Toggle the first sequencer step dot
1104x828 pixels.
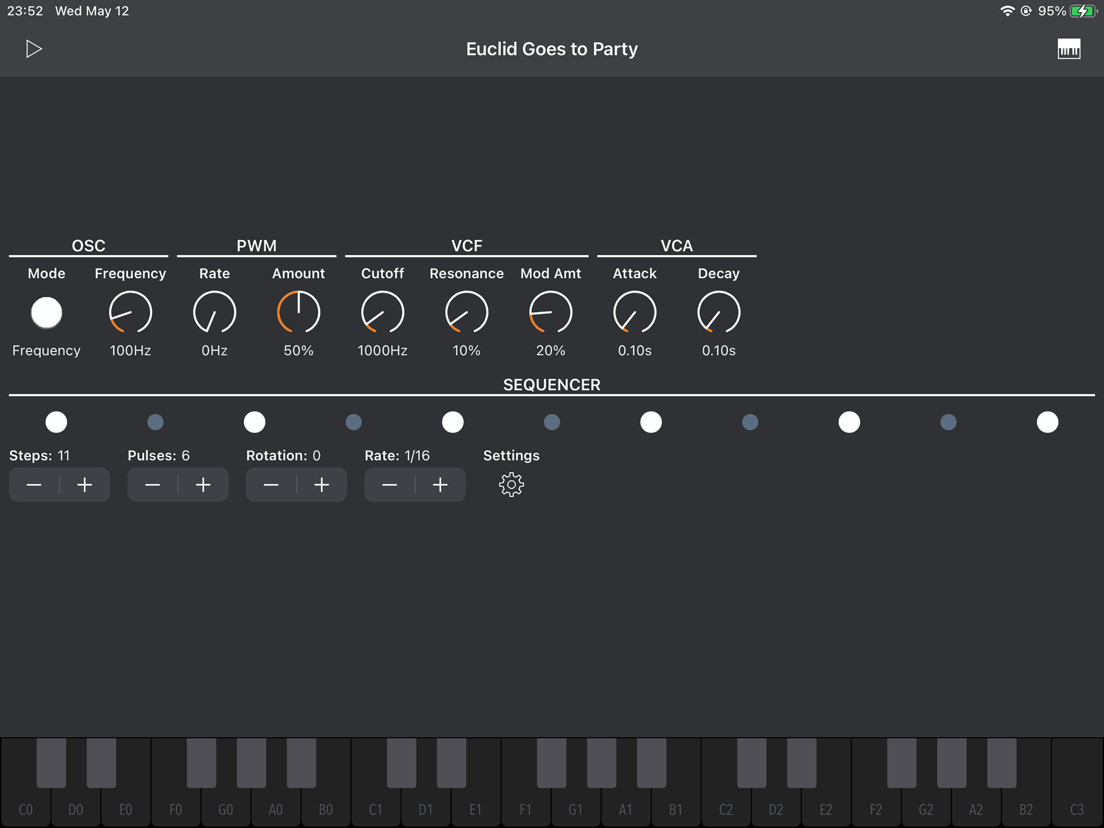click(56, 422)
